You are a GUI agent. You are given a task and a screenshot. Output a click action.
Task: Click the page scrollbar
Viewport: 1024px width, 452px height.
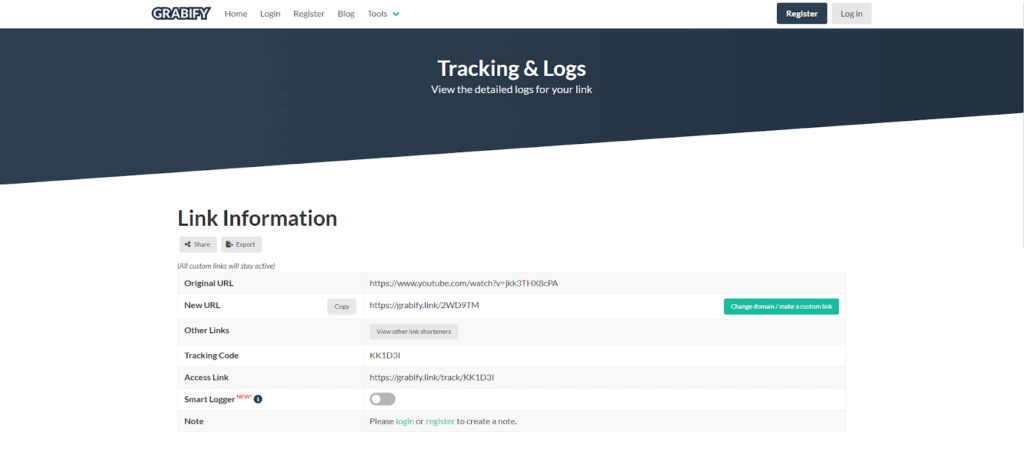[x=1021, y=124]
